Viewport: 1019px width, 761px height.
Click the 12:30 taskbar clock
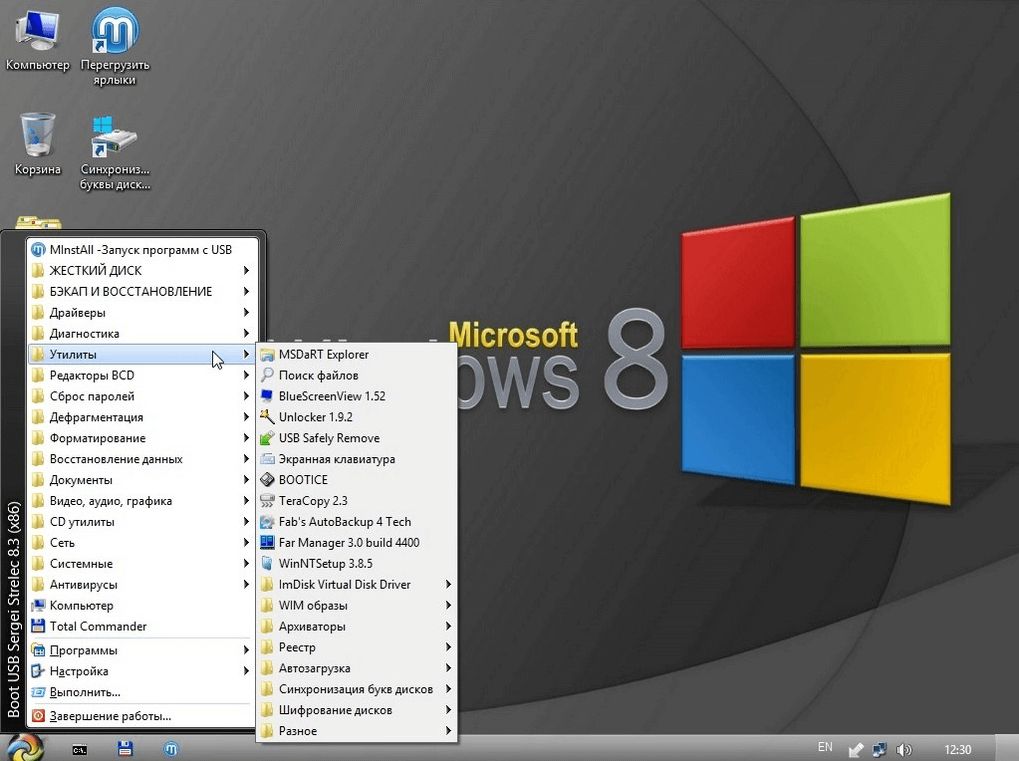(957, 749)
